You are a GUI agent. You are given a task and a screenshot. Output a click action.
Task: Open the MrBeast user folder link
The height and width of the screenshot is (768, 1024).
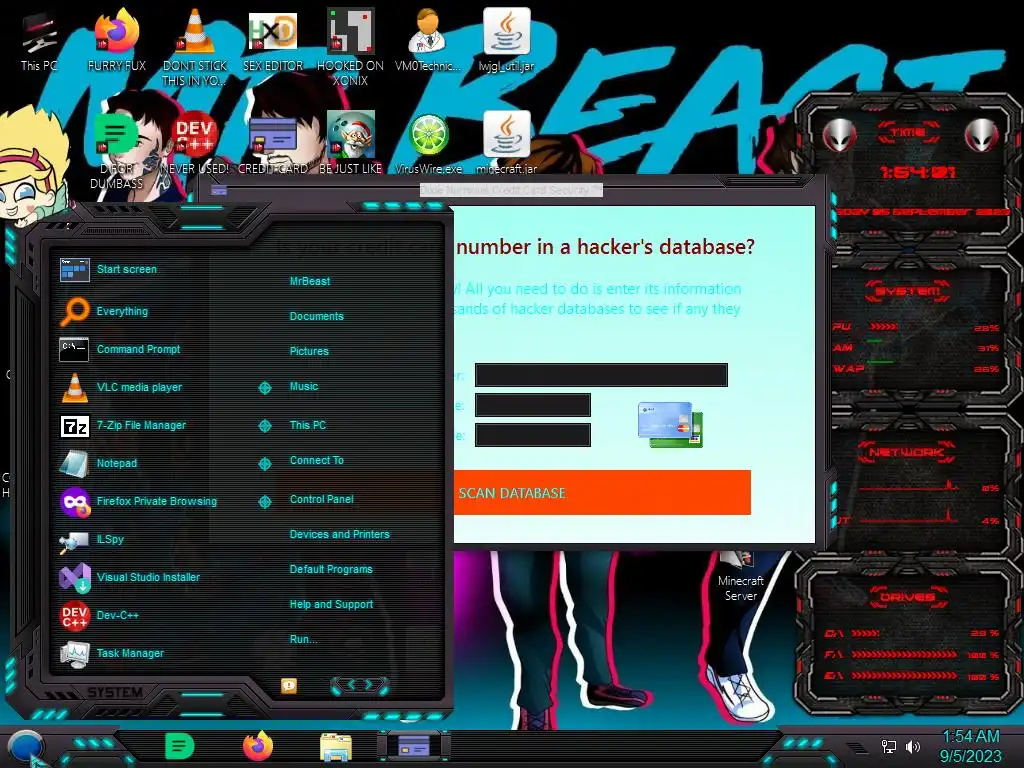(x=310, y=281)
